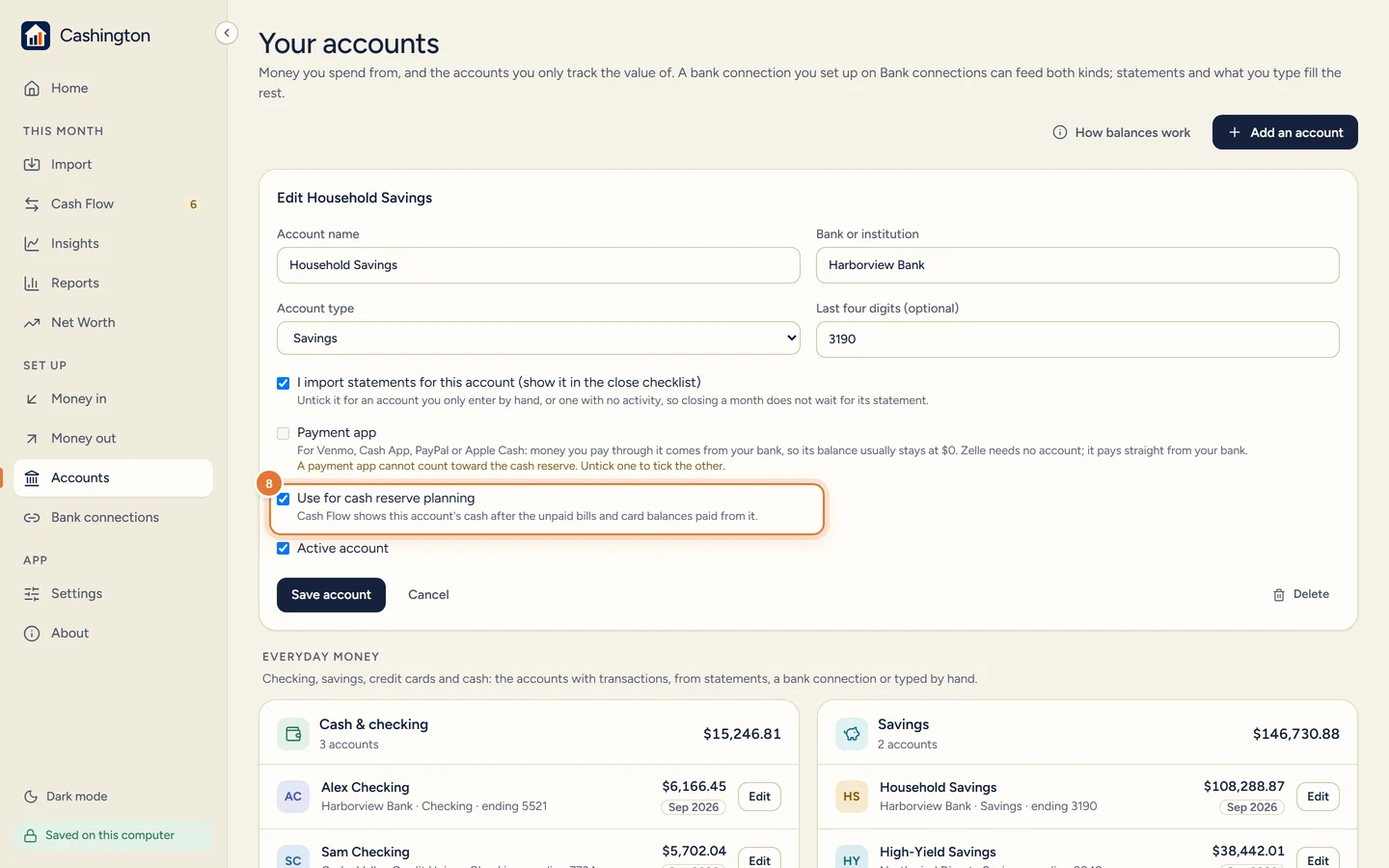Viewport: 1389px width, 868px height.
Task: Click the About info icon
Action: point(32,633)
